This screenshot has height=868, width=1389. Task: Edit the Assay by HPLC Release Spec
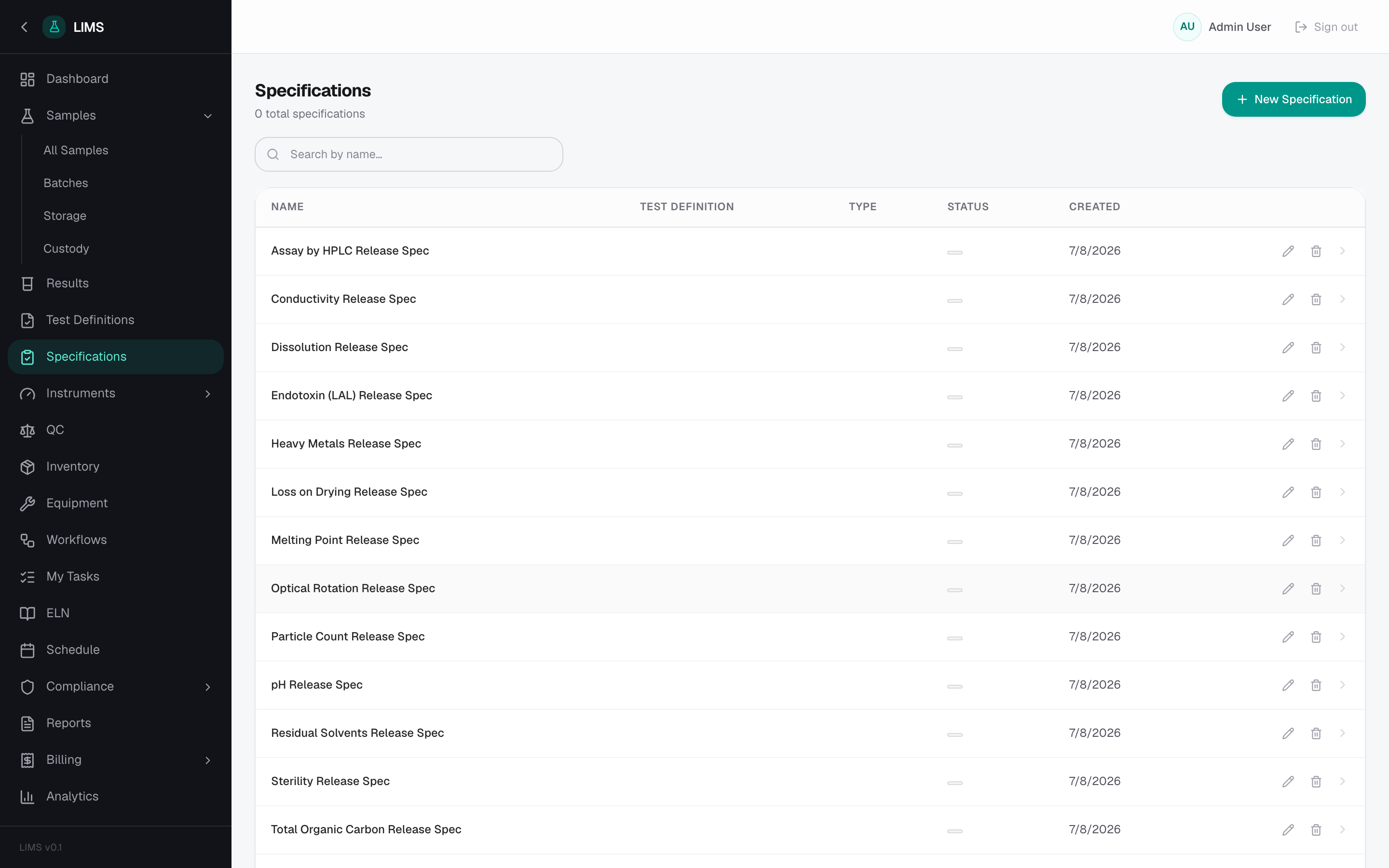[1288, 251]
